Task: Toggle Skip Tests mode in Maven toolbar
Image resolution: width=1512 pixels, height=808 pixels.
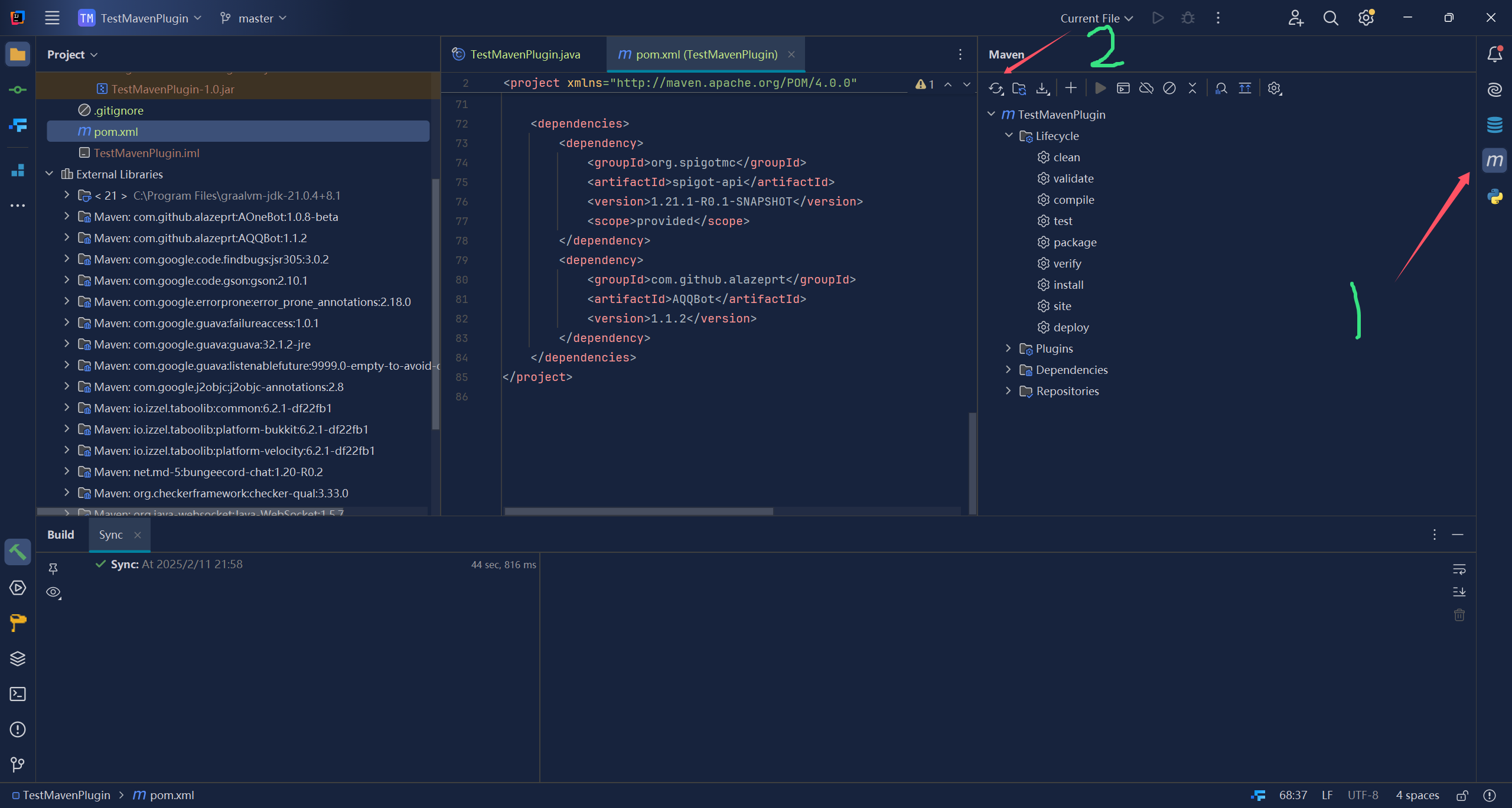Action: (1169, 89)
